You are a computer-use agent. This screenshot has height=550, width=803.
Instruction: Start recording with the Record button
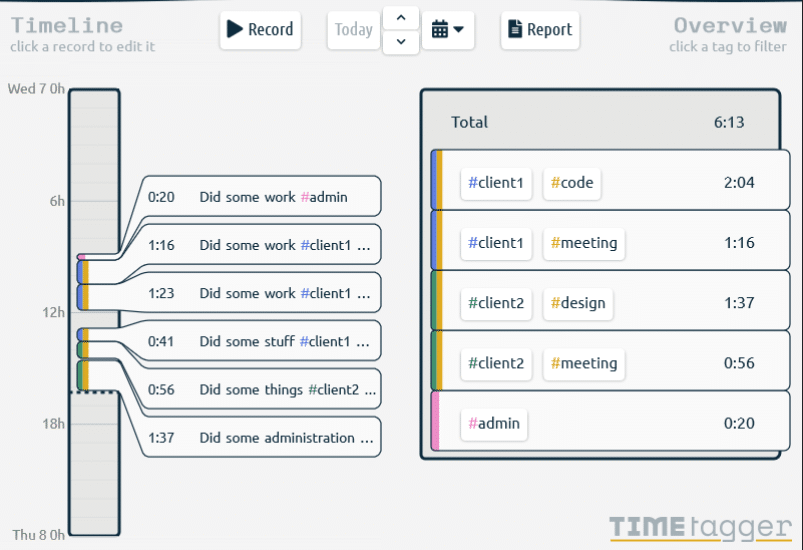tap(260, 30)
